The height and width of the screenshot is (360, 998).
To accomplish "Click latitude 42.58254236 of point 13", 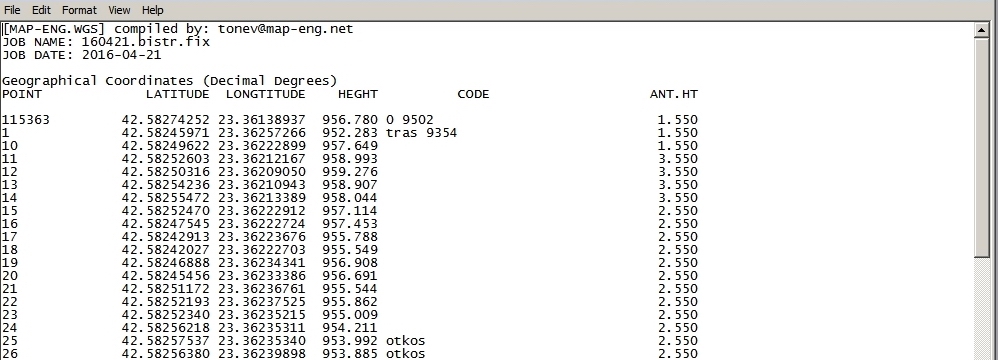I will coord(165,185).
